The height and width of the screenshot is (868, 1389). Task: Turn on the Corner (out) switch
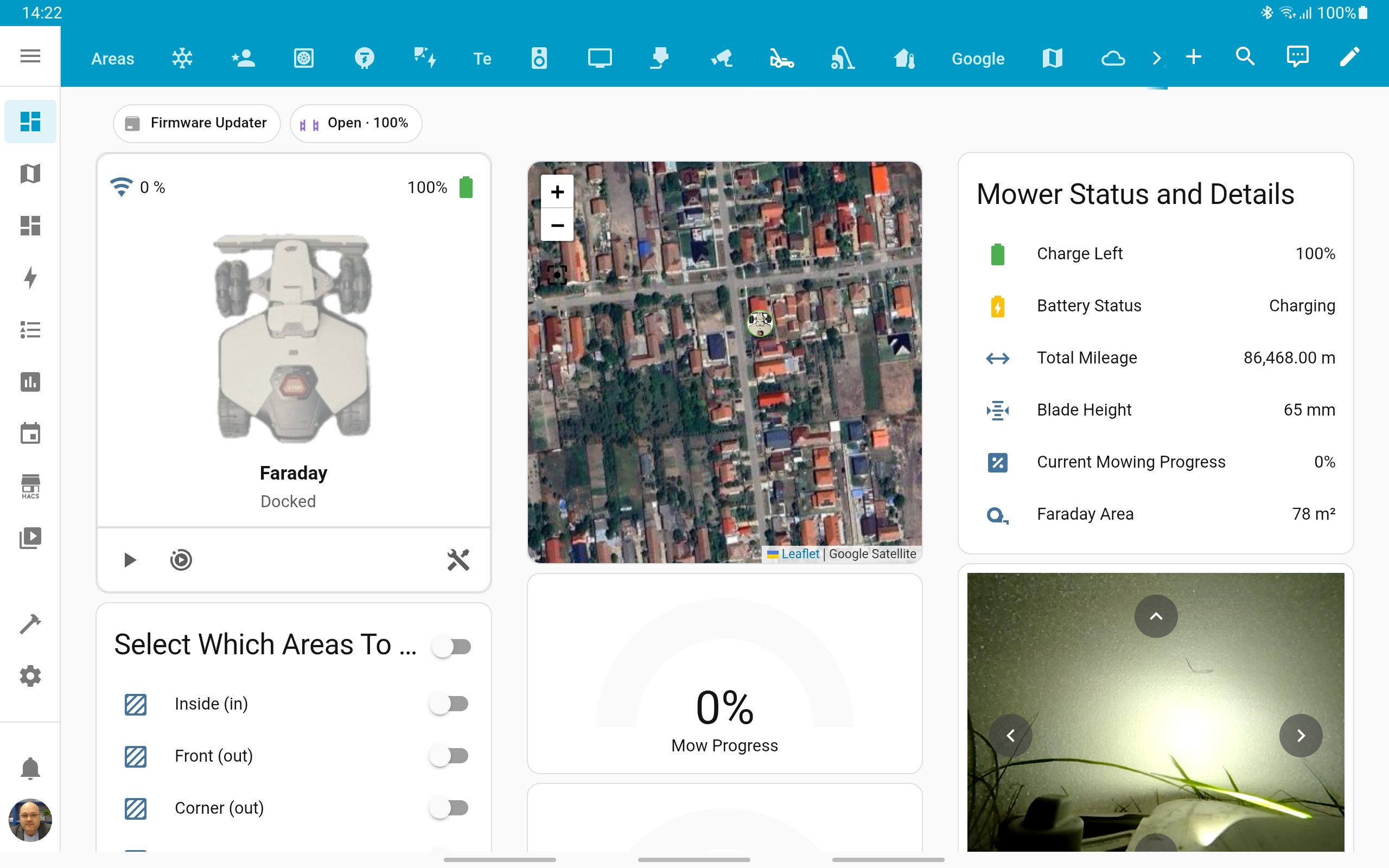click(x=451, y=808)
